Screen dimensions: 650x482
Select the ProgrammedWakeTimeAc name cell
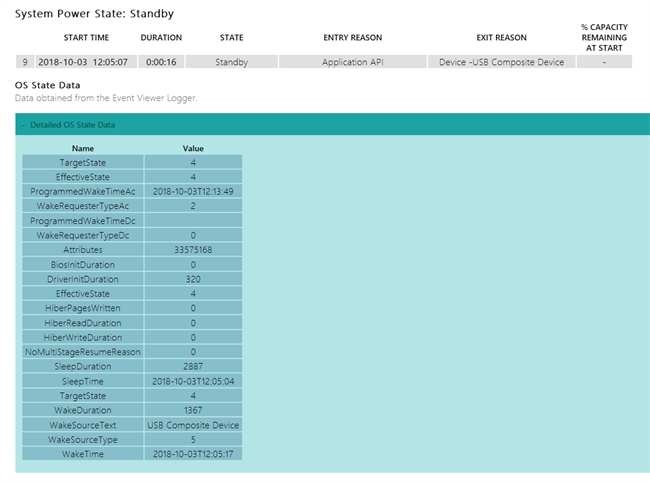point(83,191)
